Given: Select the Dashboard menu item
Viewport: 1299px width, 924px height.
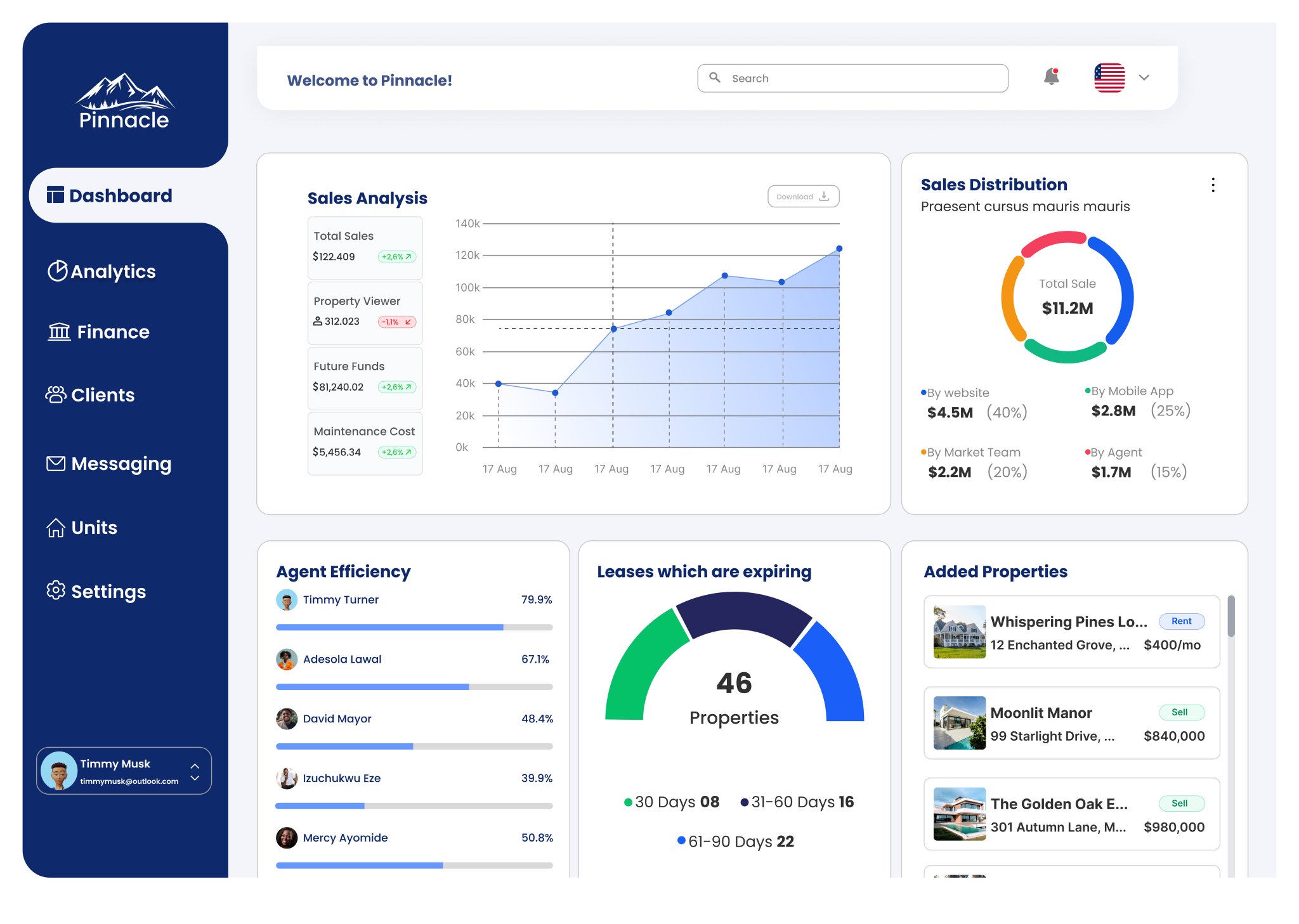Looking at the screenshot, I should click(121, 195).
